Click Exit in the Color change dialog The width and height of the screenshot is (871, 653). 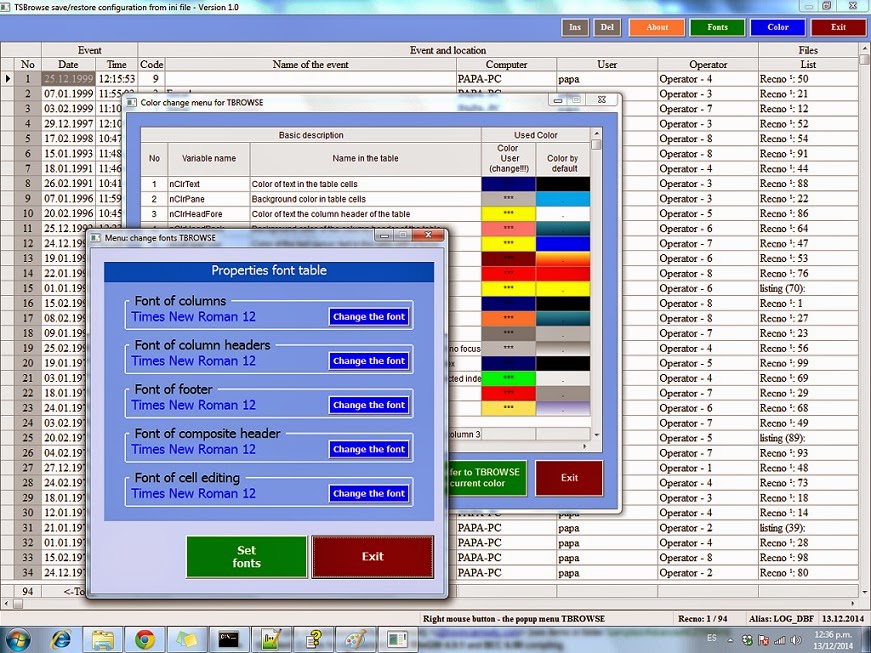coord(569,478)
